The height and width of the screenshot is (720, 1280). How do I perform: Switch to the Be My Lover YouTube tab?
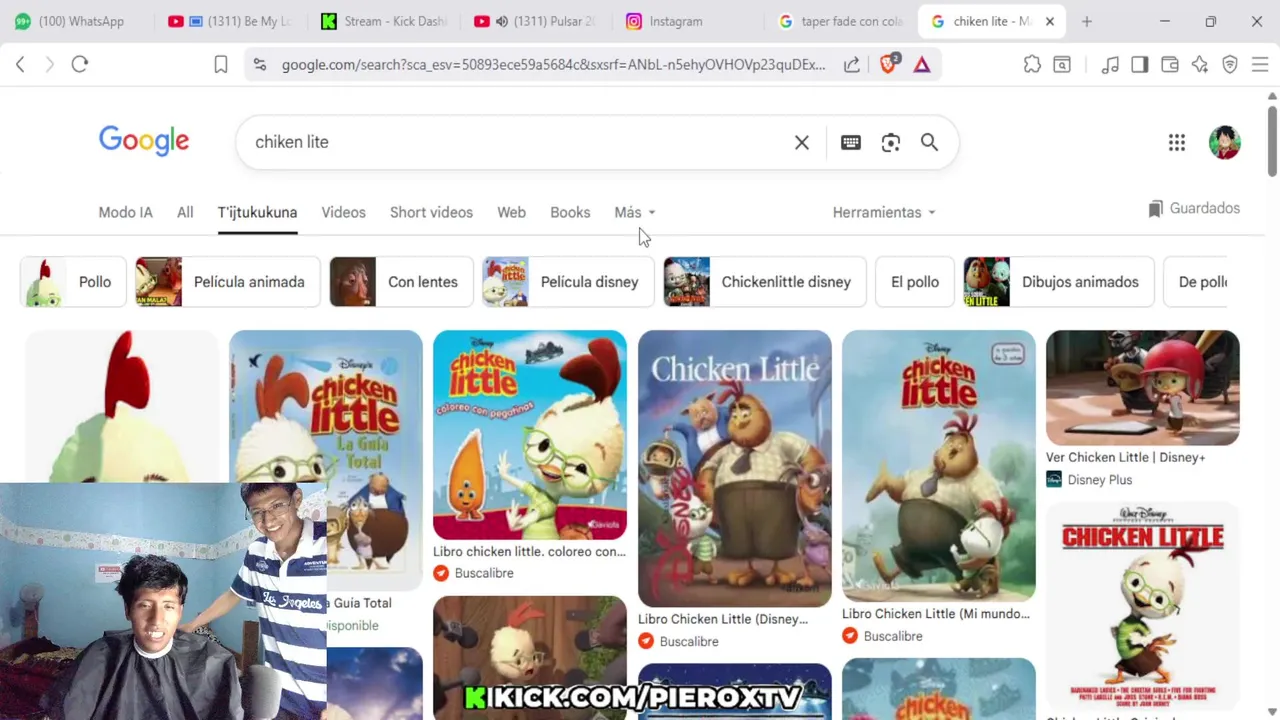click(229, 21)
